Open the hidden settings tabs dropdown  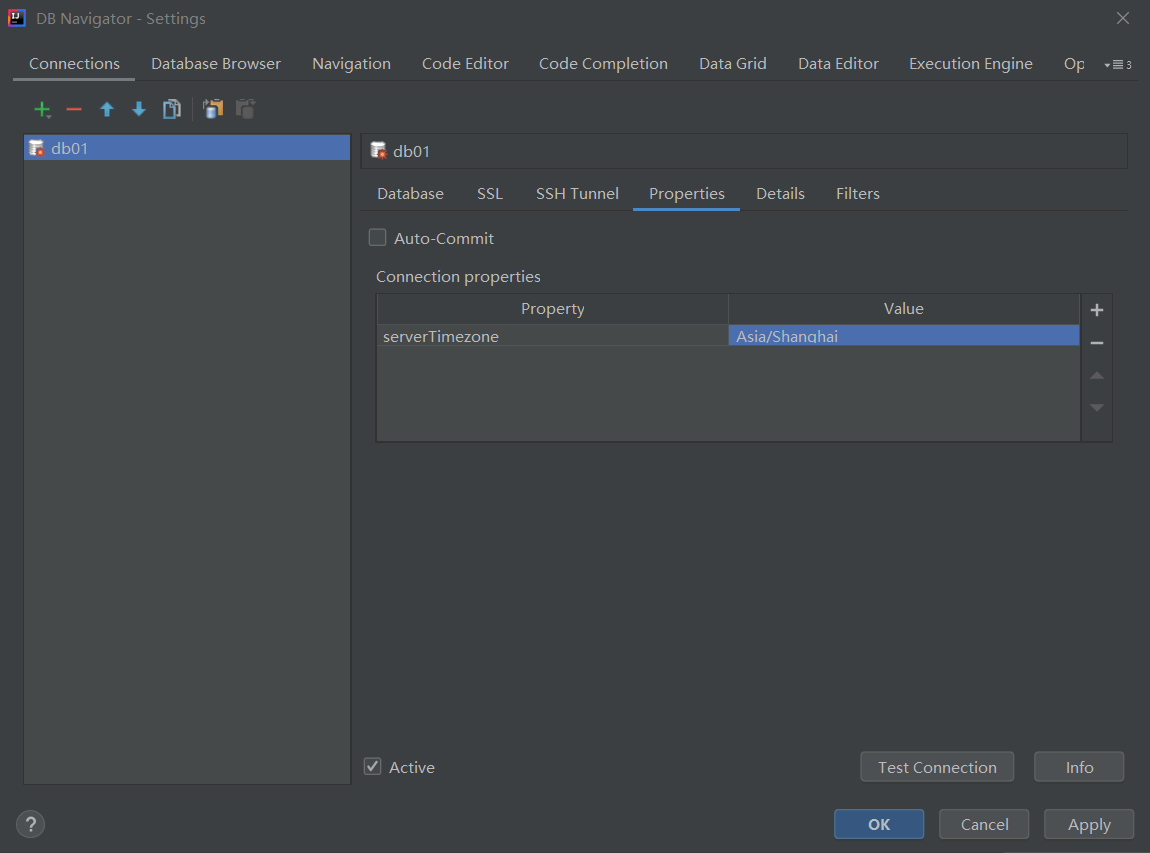tap(1118, 63)
